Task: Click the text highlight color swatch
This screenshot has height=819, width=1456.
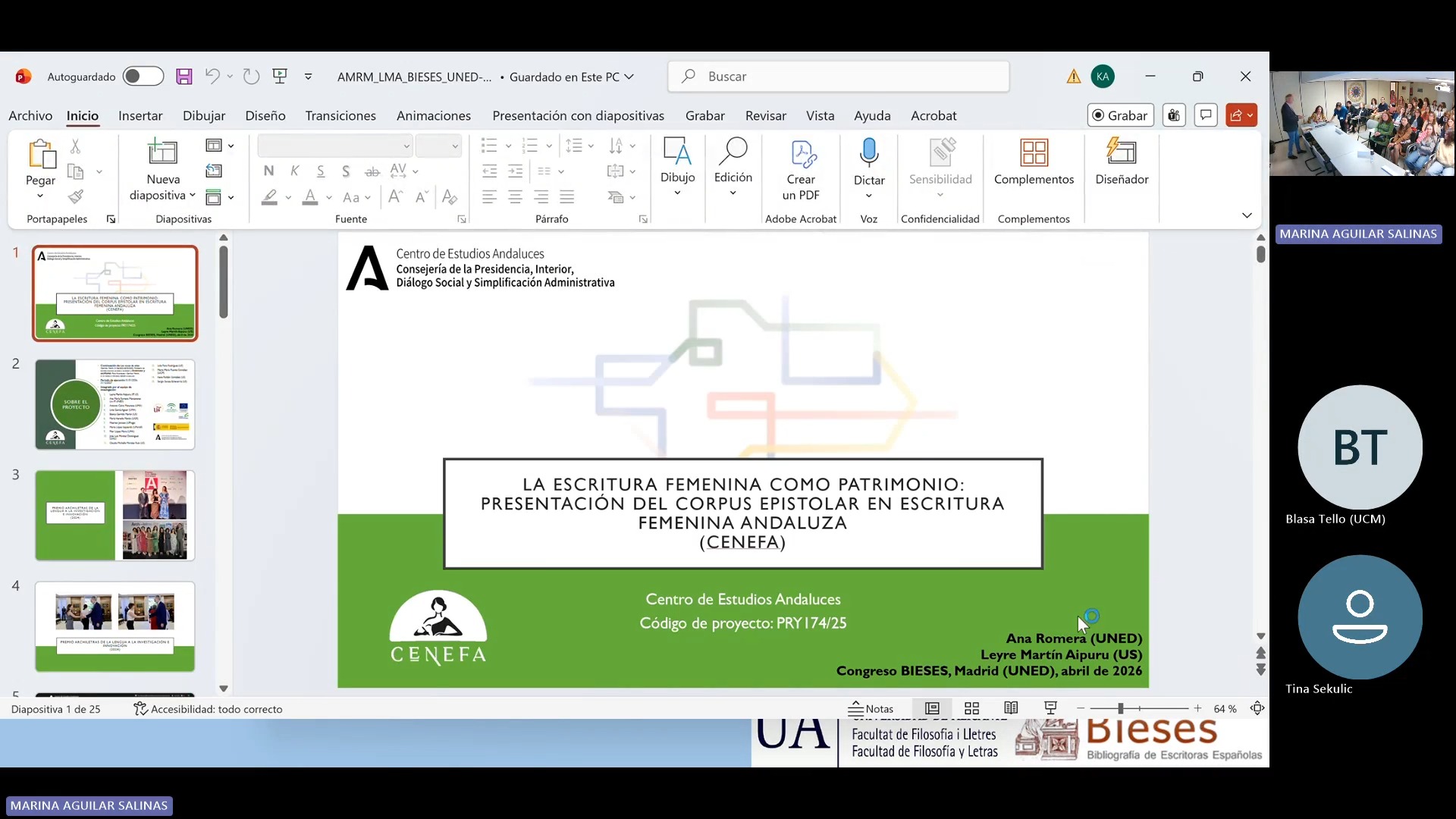Action: [269, 197]
